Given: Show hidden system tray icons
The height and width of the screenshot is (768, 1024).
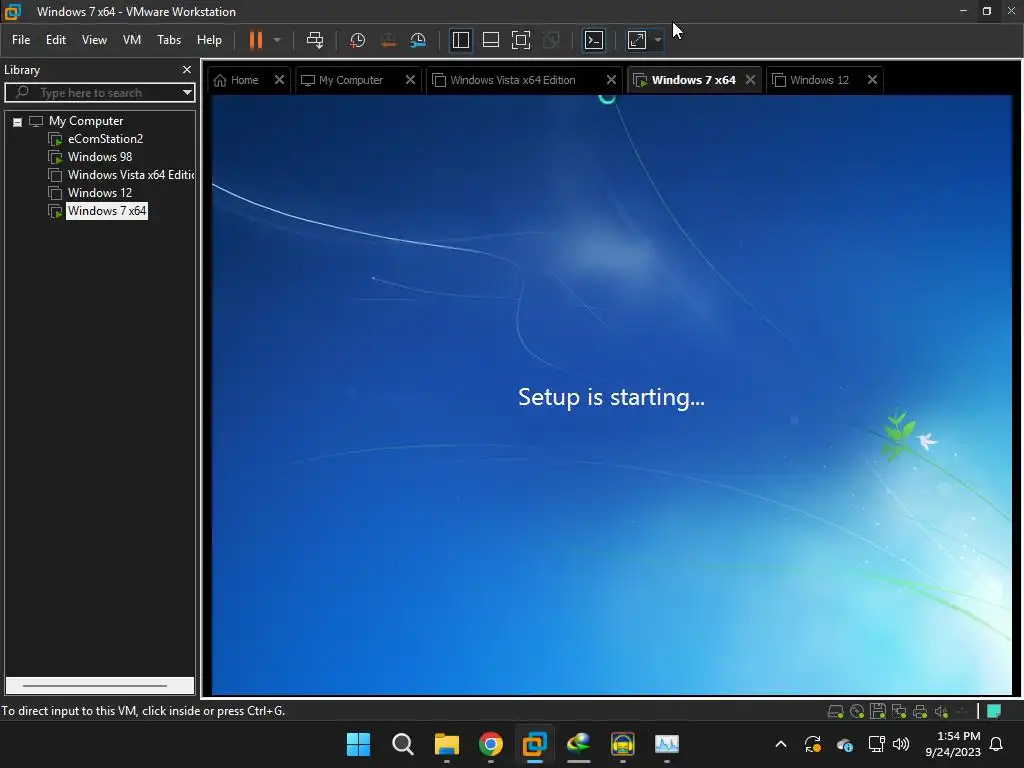Looking at the screenshot, I should (780, 744).
